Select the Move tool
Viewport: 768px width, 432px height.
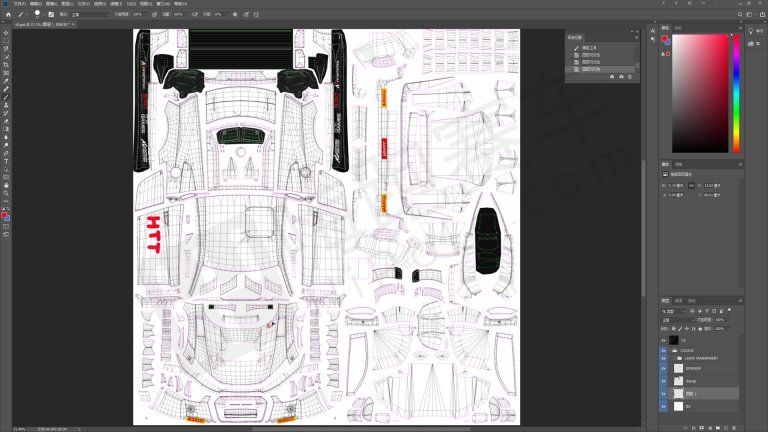click(x=6, y=33)
